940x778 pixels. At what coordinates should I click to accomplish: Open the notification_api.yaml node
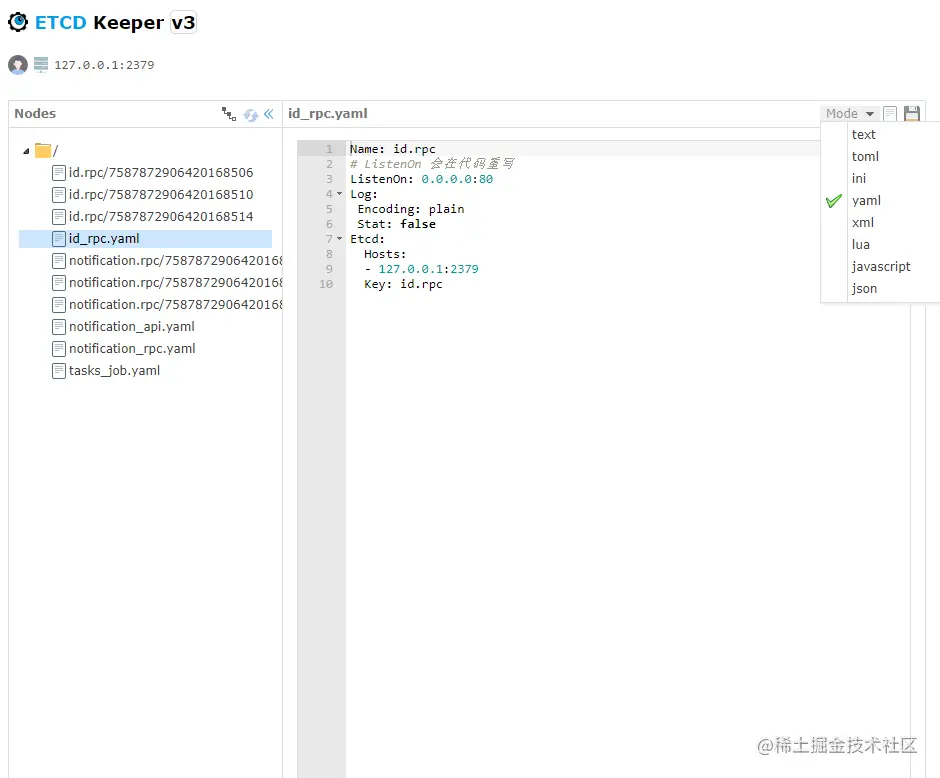coord(131,327)
